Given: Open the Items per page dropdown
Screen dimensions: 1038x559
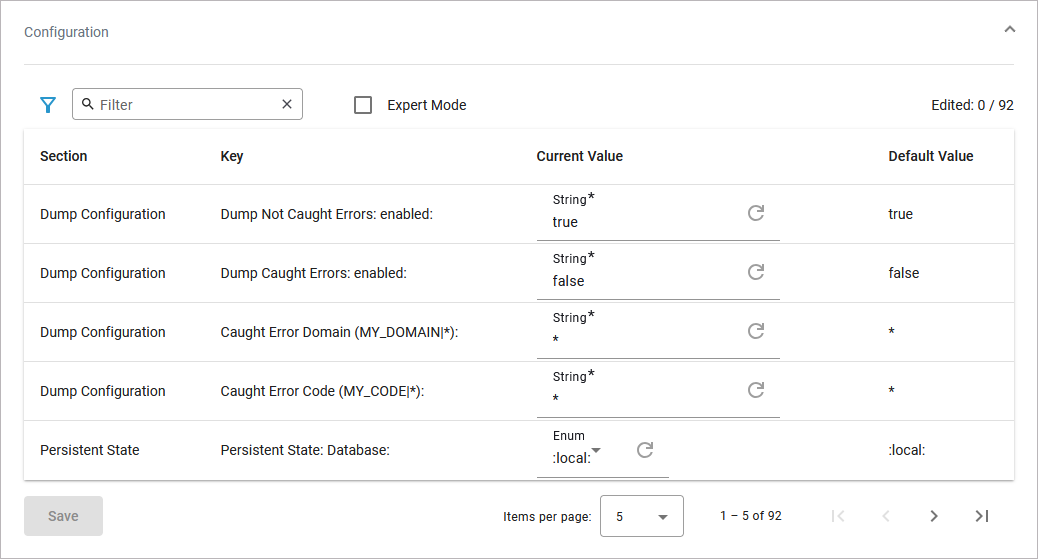Looking at the screenshot, I should coord(641,516).
